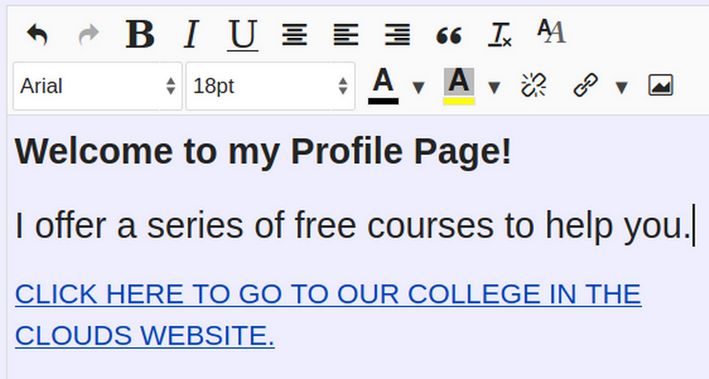Expand the highlight color picker arrow

(x=494, y=87)
